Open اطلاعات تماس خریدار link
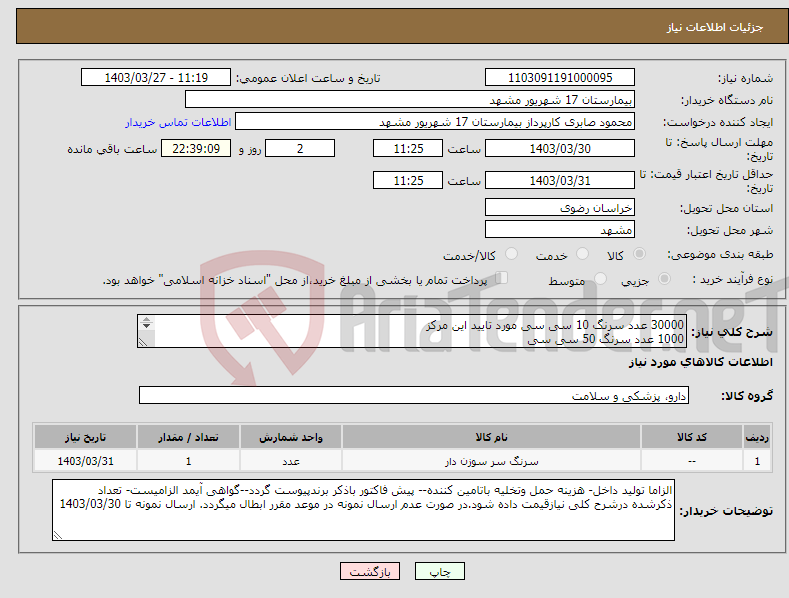The width and height of the screenshot is (789, 598). (178, 122)
